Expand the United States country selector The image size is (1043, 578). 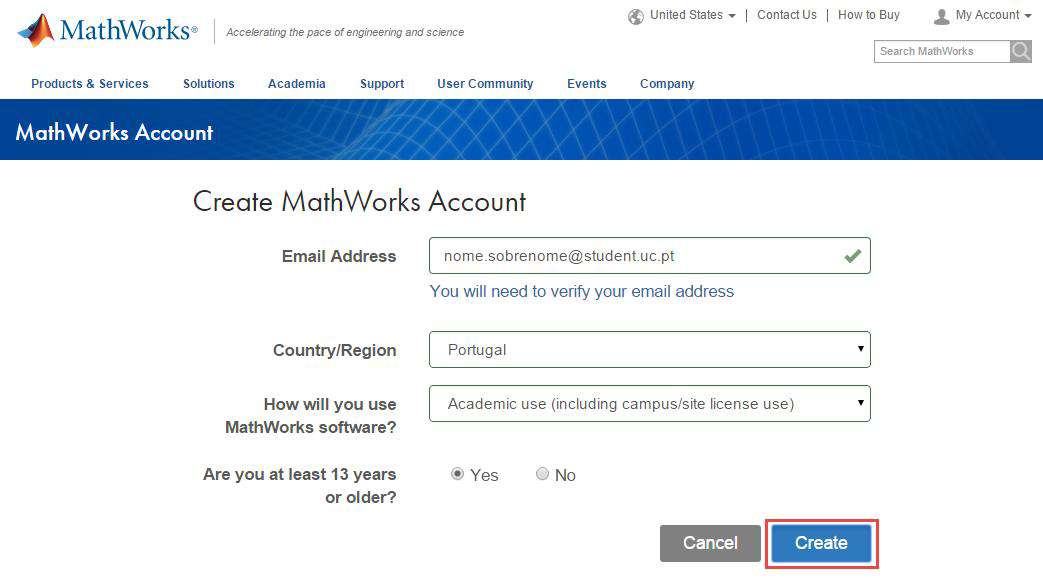point(692,15)
